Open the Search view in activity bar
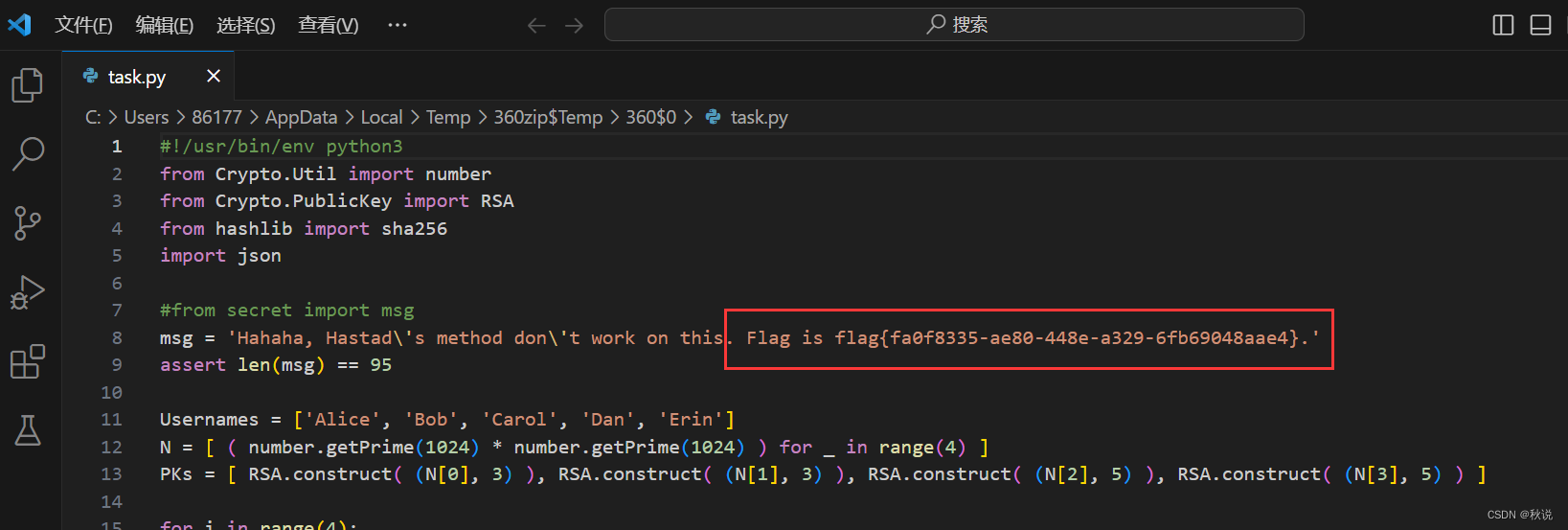The height and width of the screenshot is (530, 1568). [x=28, y=153]
